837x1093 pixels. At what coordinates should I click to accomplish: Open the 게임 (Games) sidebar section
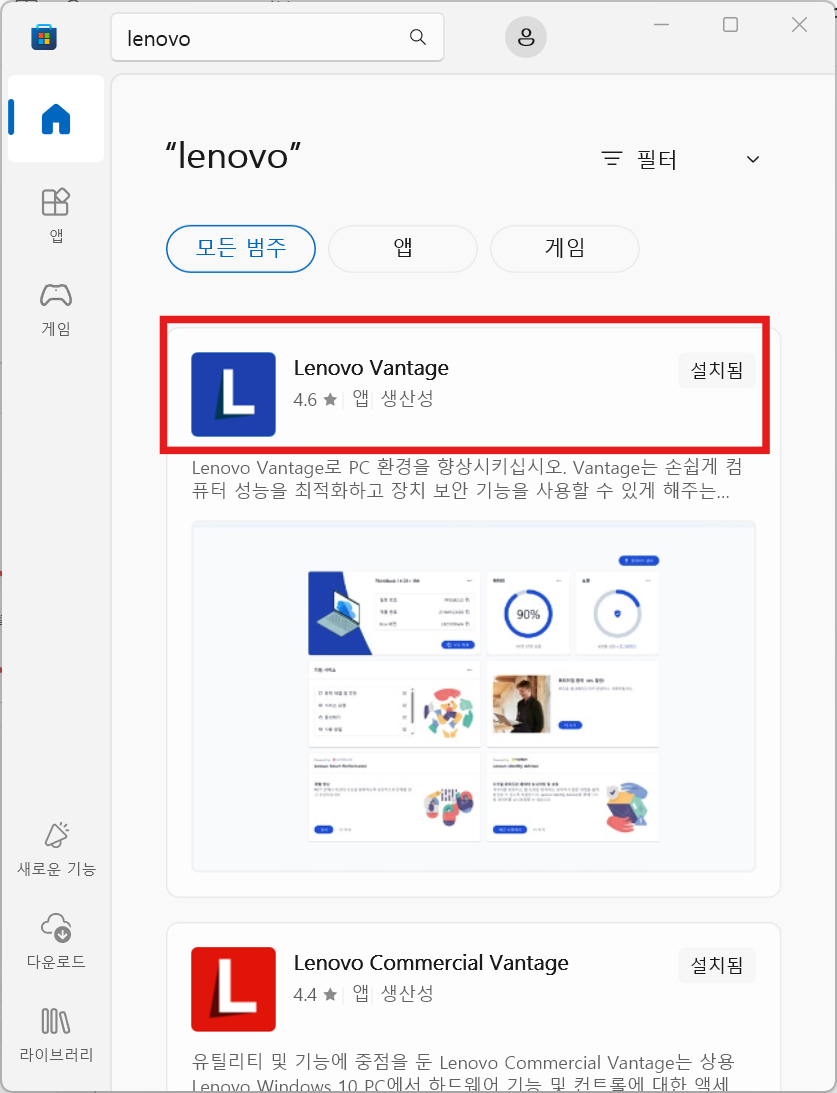coord(56,309)
